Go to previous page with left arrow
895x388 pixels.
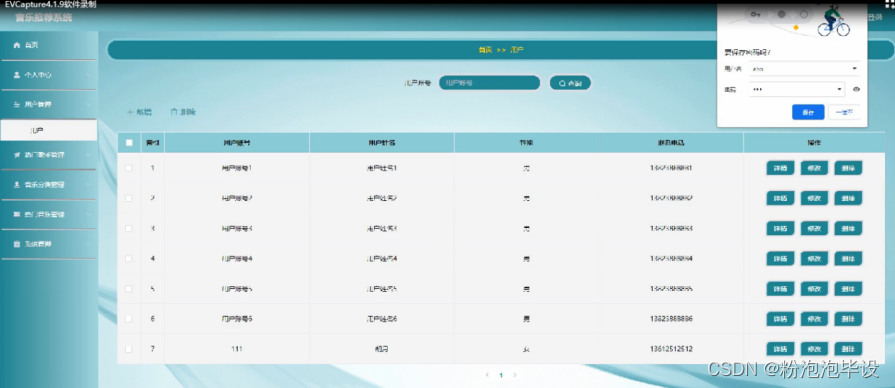[487, 375]
